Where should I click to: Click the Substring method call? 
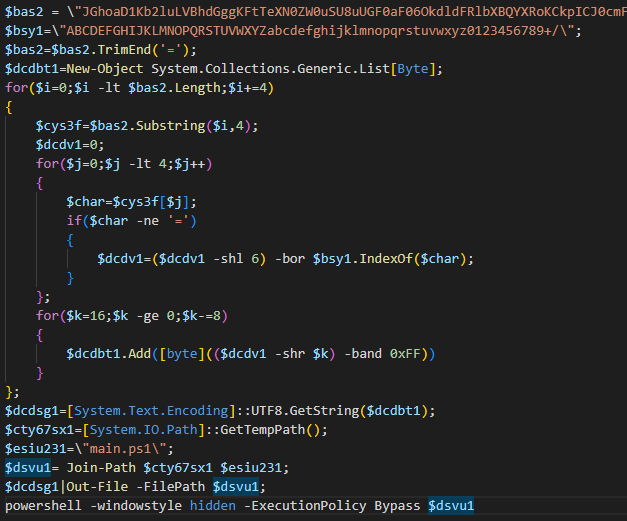pos(171,126)
